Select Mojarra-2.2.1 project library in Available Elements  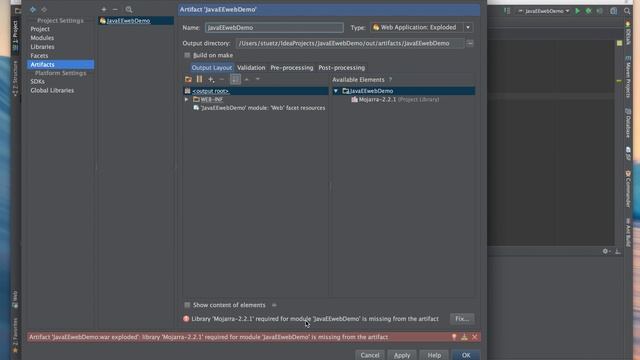tap(395, 99)
